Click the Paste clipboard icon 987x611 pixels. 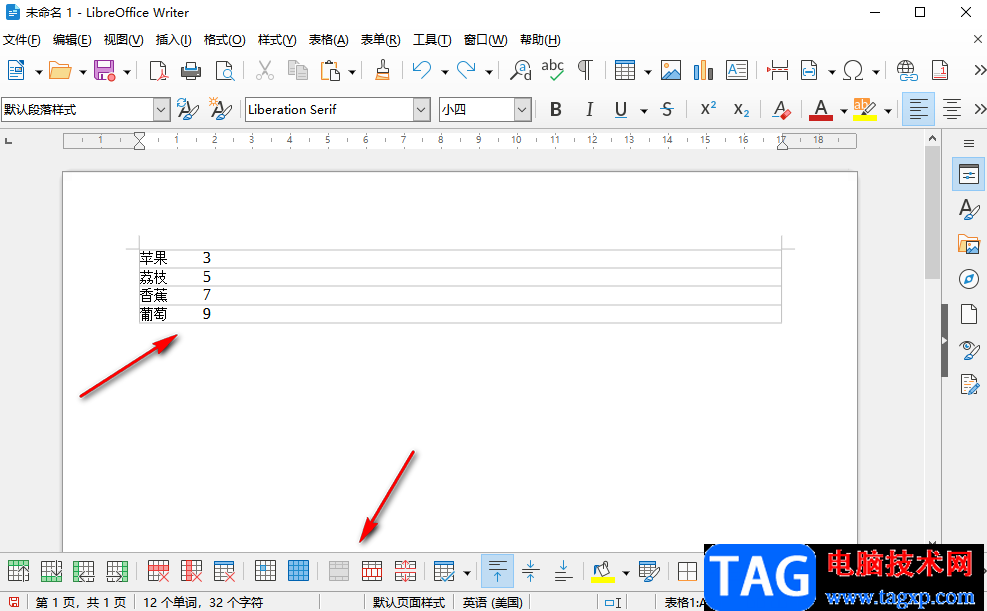pyautogui.click(x=330, y=70)
